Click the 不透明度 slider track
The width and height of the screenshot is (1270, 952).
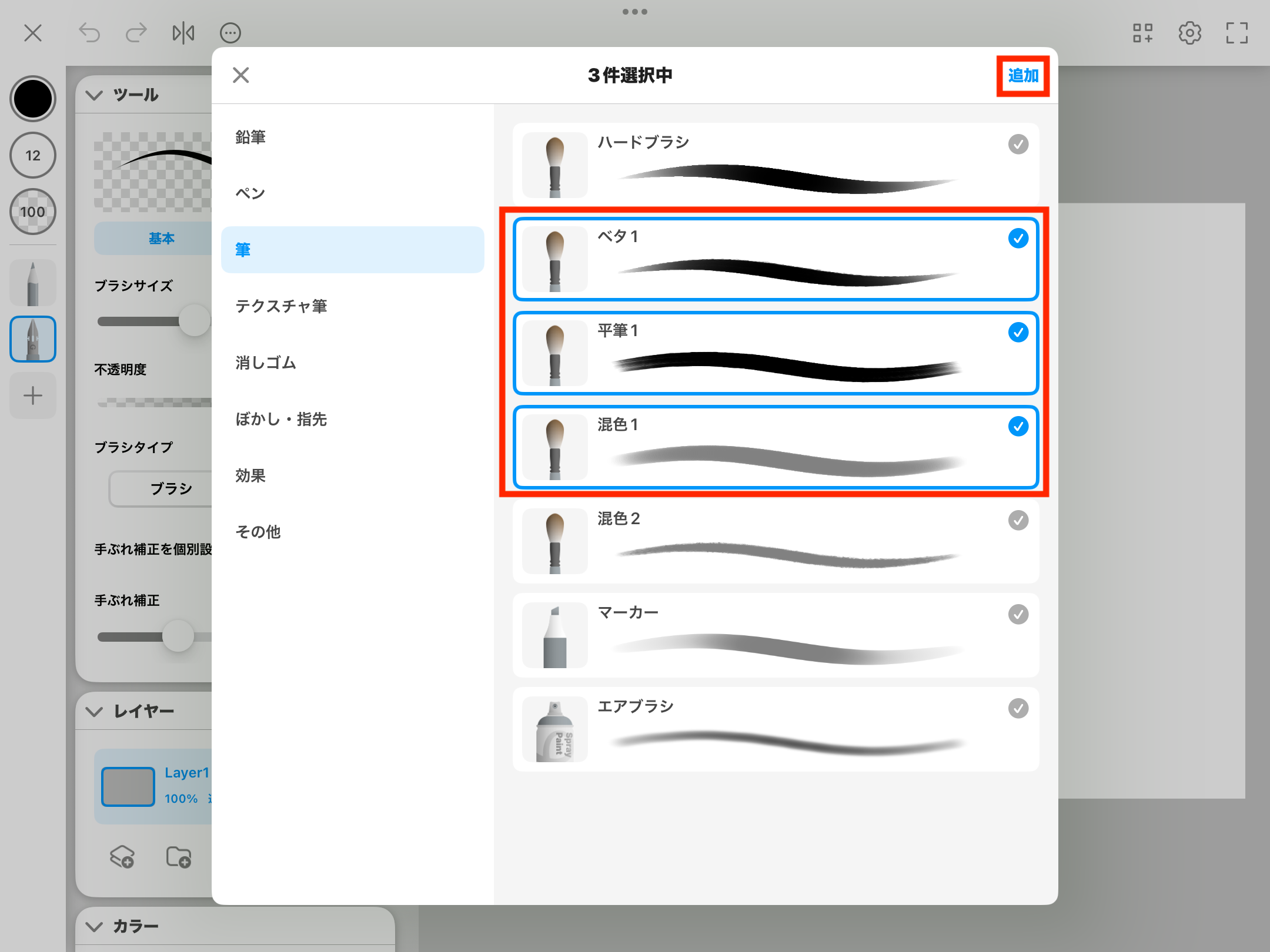click(x=155, y=403)
